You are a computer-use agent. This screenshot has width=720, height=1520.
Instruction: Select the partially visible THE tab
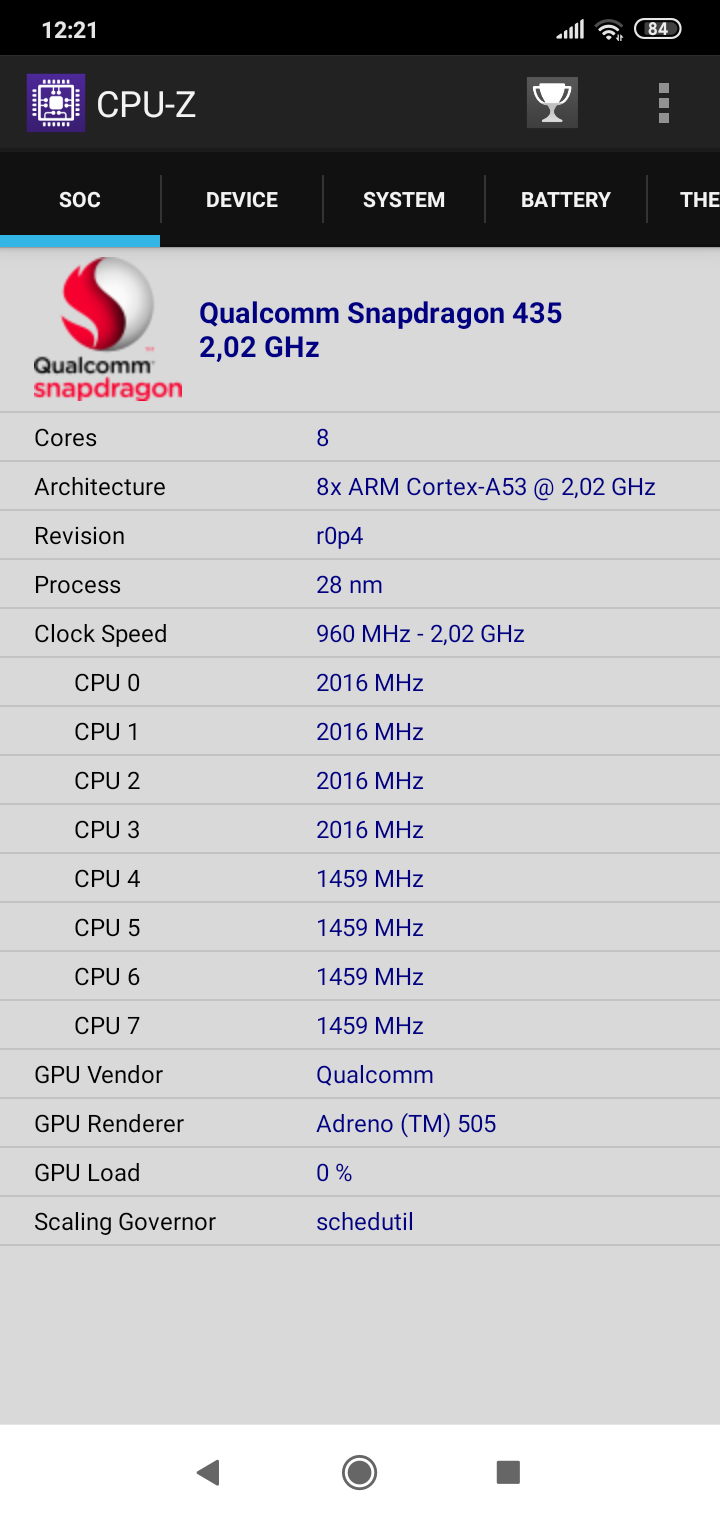click(x=698, y=200)
